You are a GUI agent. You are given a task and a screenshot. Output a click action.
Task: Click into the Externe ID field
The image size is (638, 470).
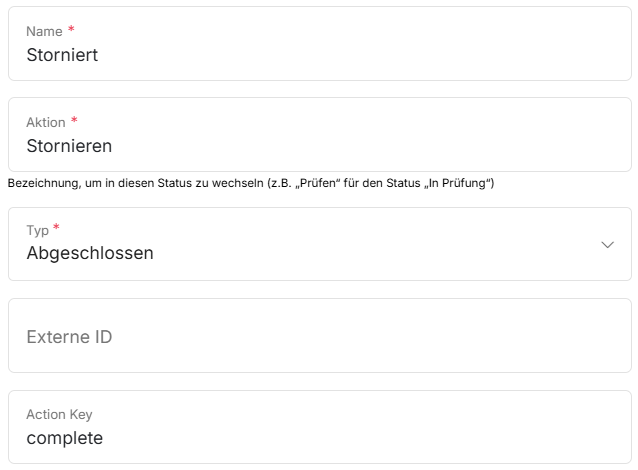[320, 336]
